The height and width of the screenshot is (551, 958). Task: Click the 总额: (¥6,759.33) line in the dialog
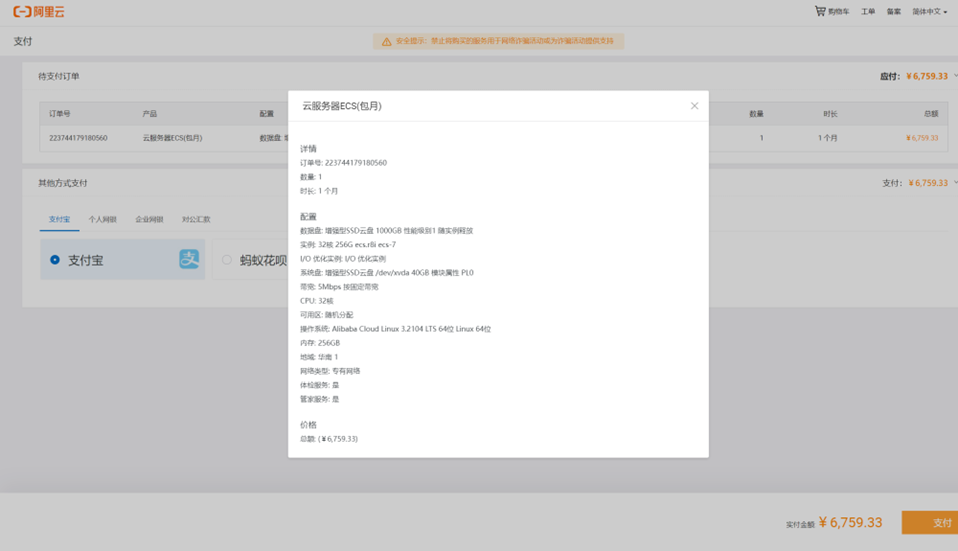(329, 439)
